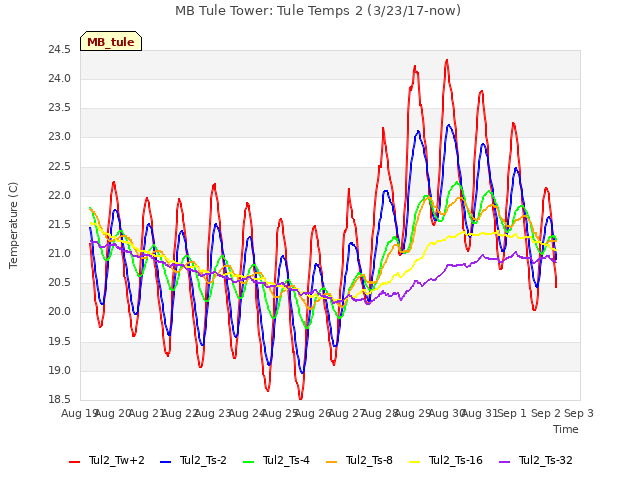Click the Aug 27 x-axis date label

346,413
